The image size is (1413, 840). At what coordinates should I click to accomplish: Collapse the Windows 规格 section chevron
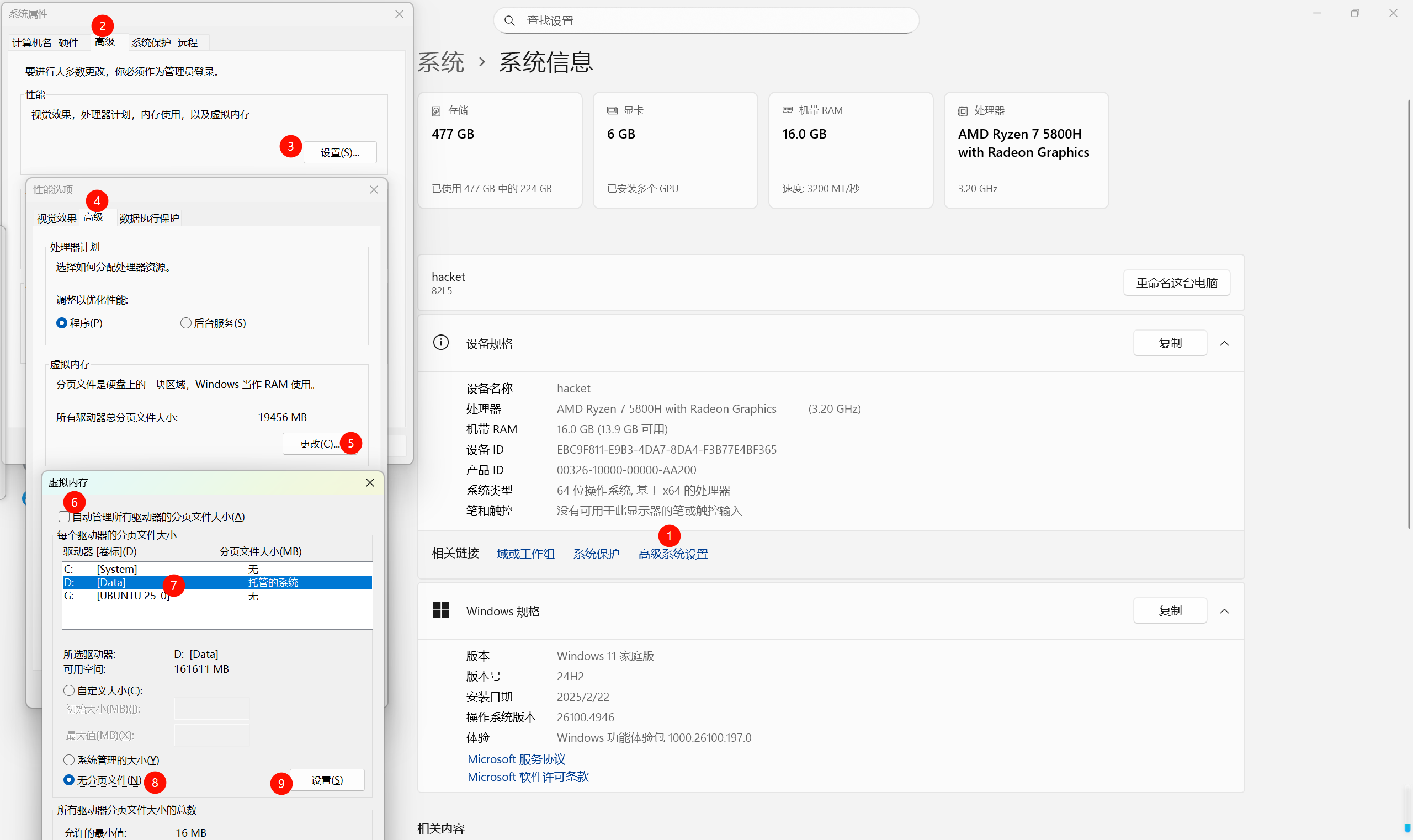pos(1224,611)
